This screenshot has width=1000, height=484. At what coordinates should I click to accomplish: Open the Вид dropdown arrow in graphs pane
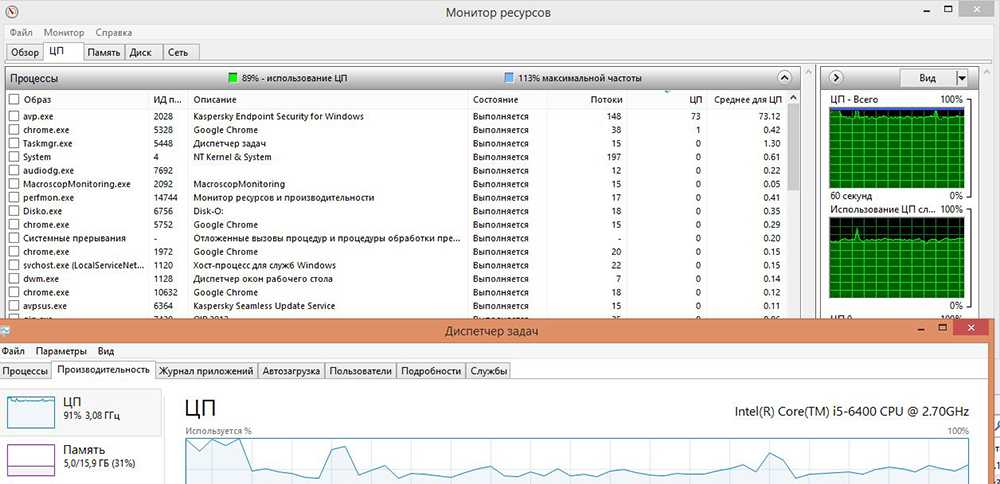(961, 77)
